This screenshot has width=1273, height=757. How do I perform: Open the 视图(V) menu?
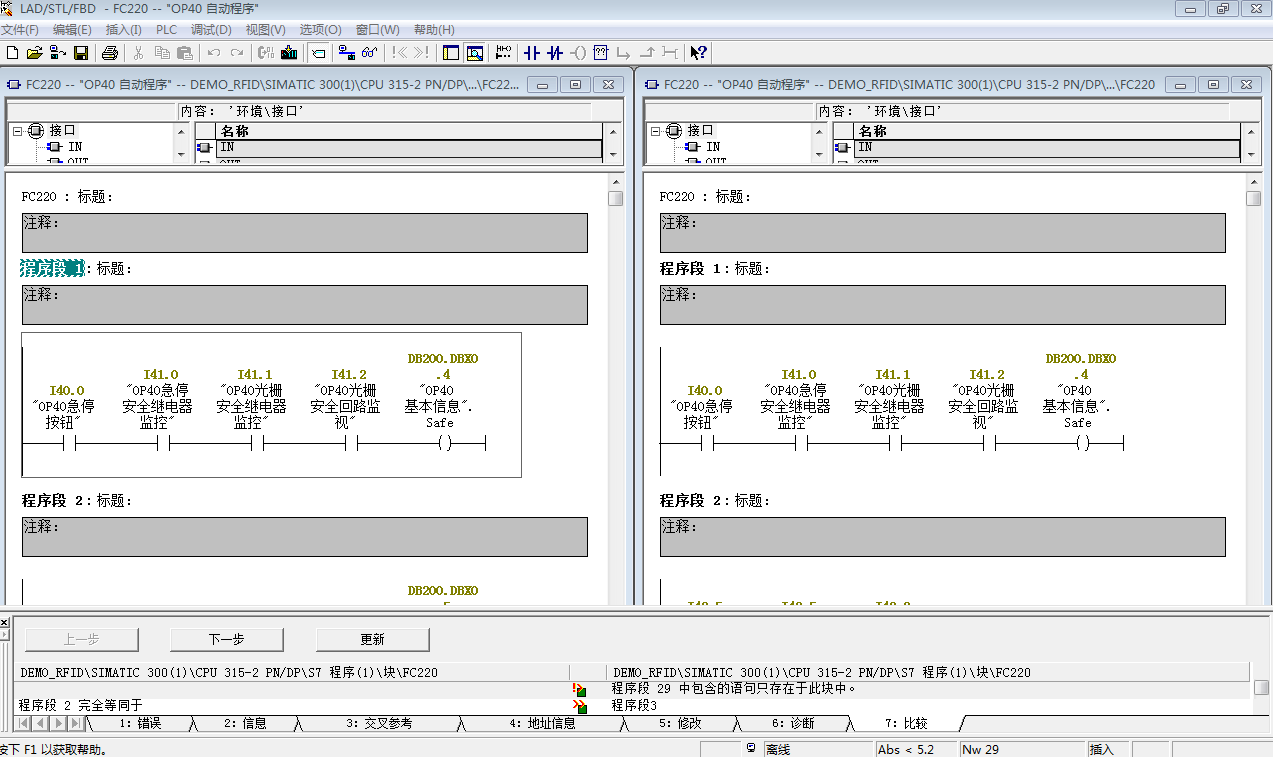(265, 30)
